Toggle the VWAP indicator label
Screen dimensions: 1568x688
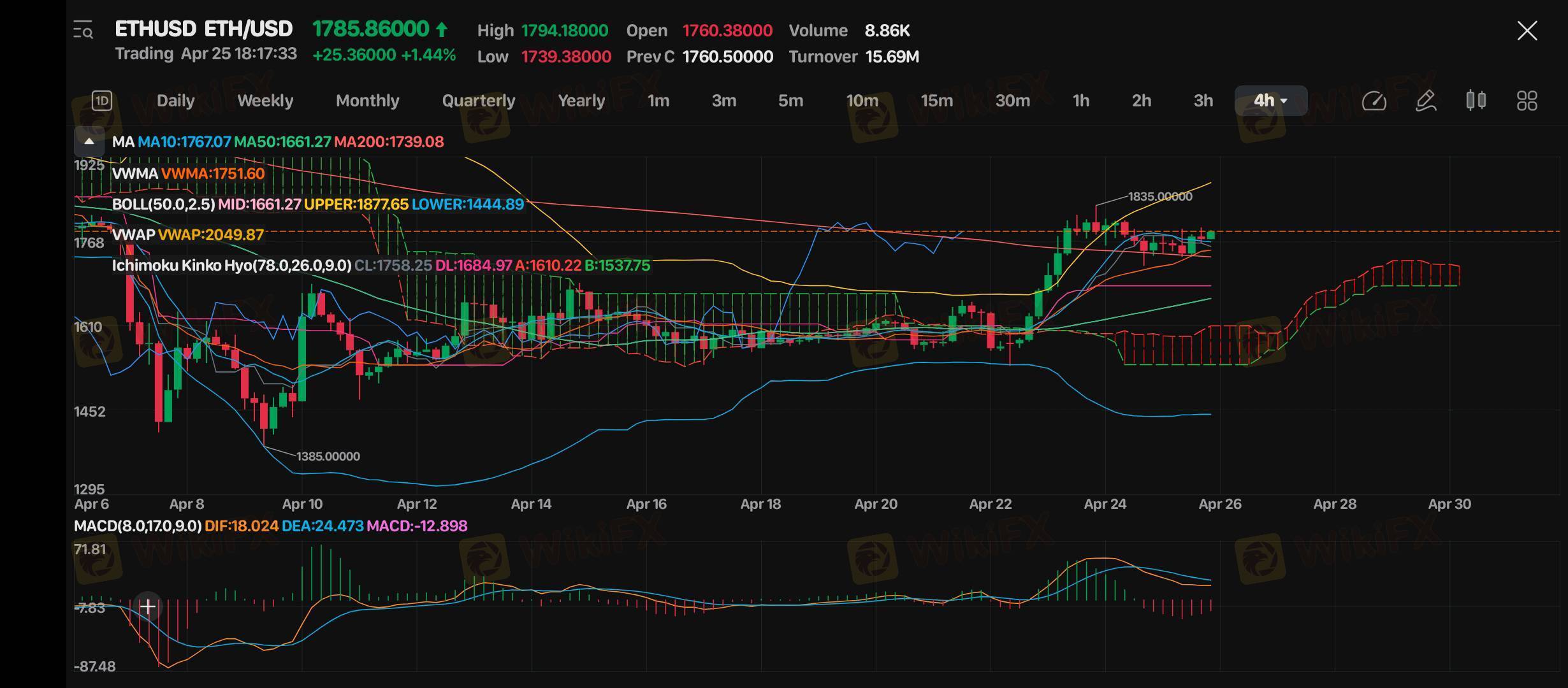tap(134, 234)
